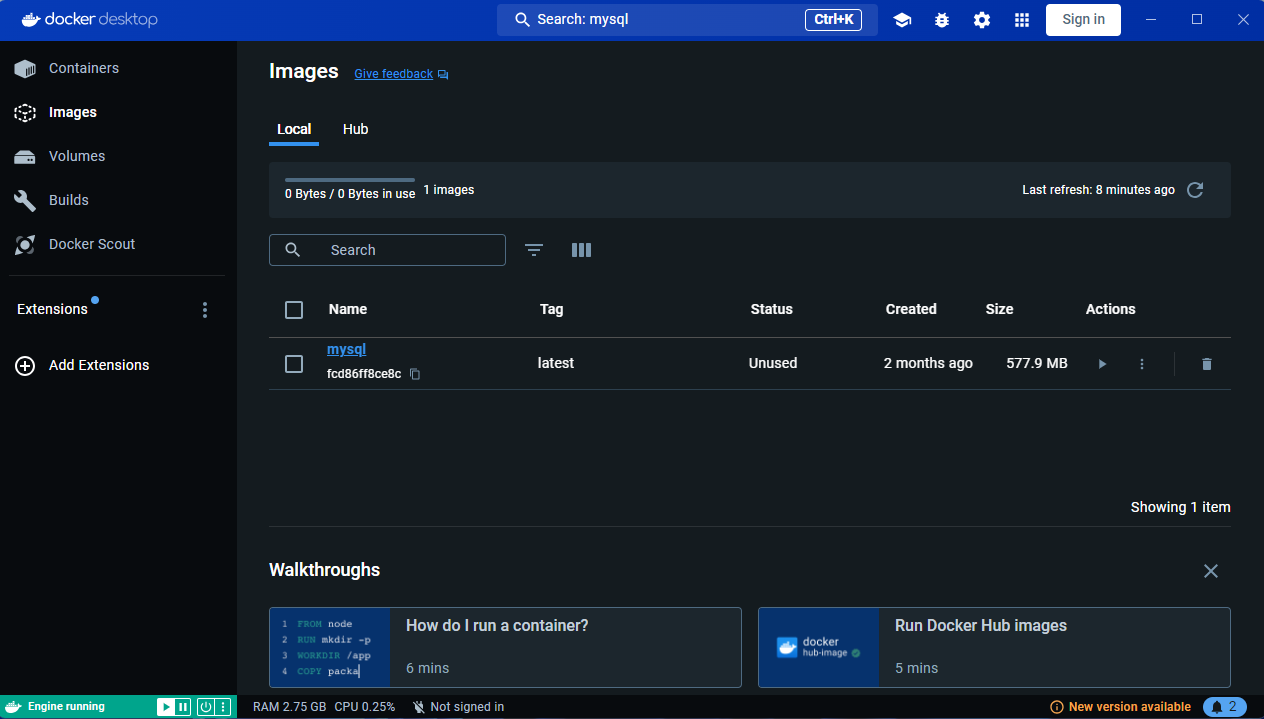The width and height of the screenshot is (1264, 719).
Task: Open more actions for mysql image
Action: [x=1142, y=364]
